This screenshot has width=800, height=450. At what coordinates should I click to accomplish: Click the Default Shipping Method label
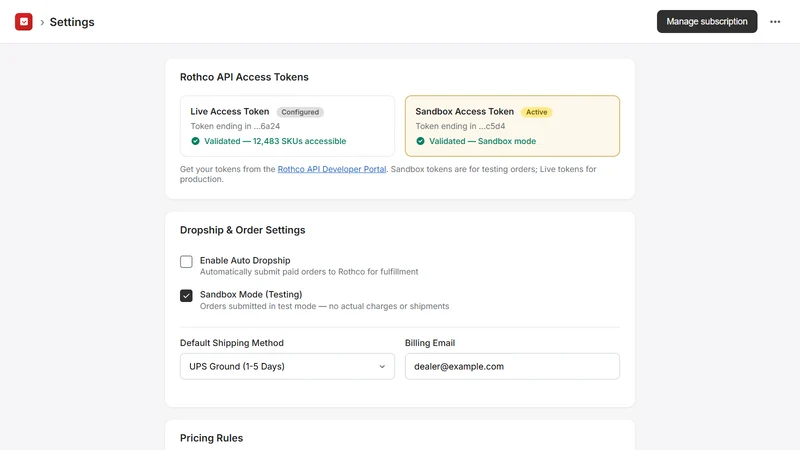(x=232, y=343)
